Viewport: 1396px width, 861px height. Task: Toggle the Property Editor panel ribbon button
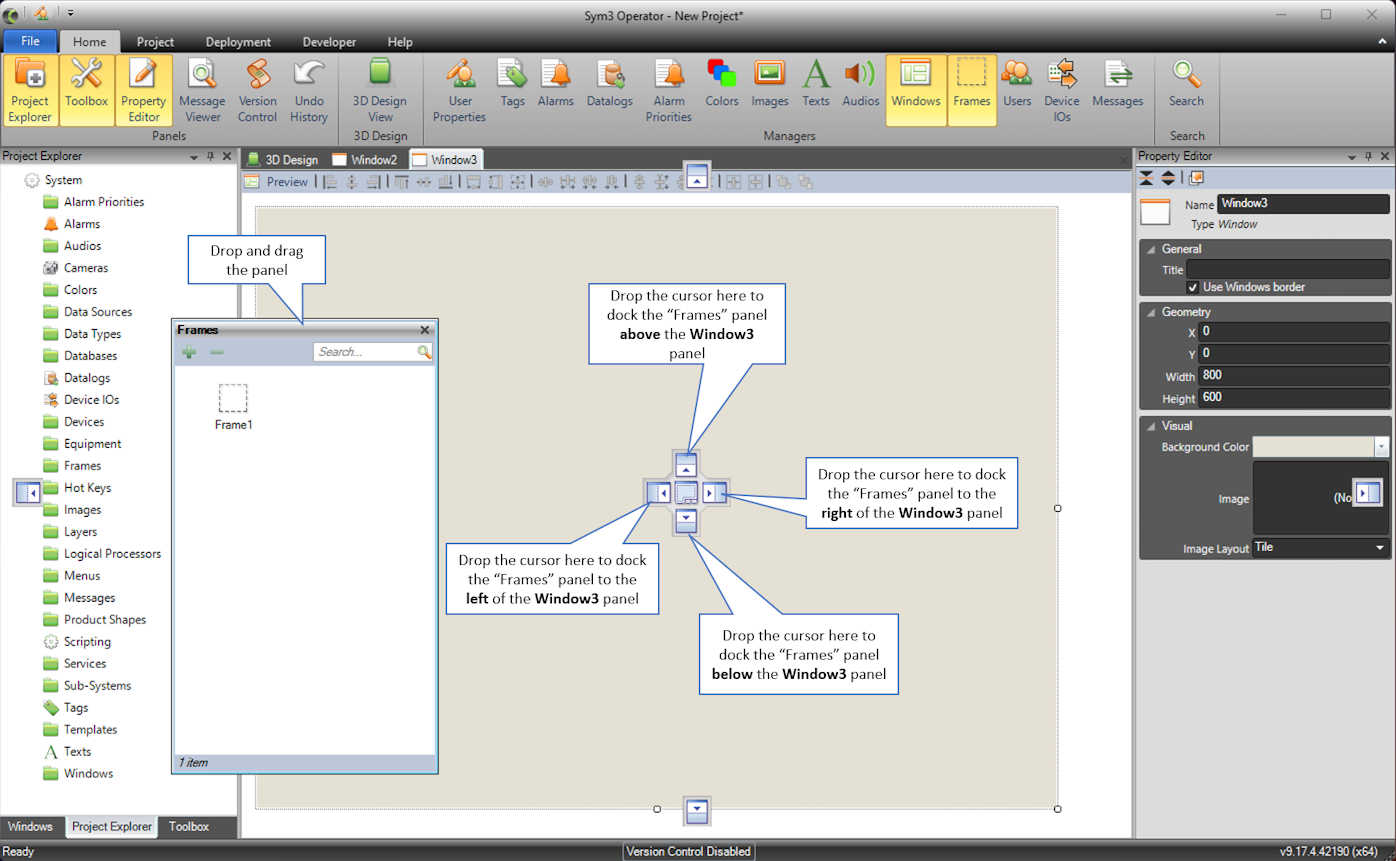tap(144, 90)
